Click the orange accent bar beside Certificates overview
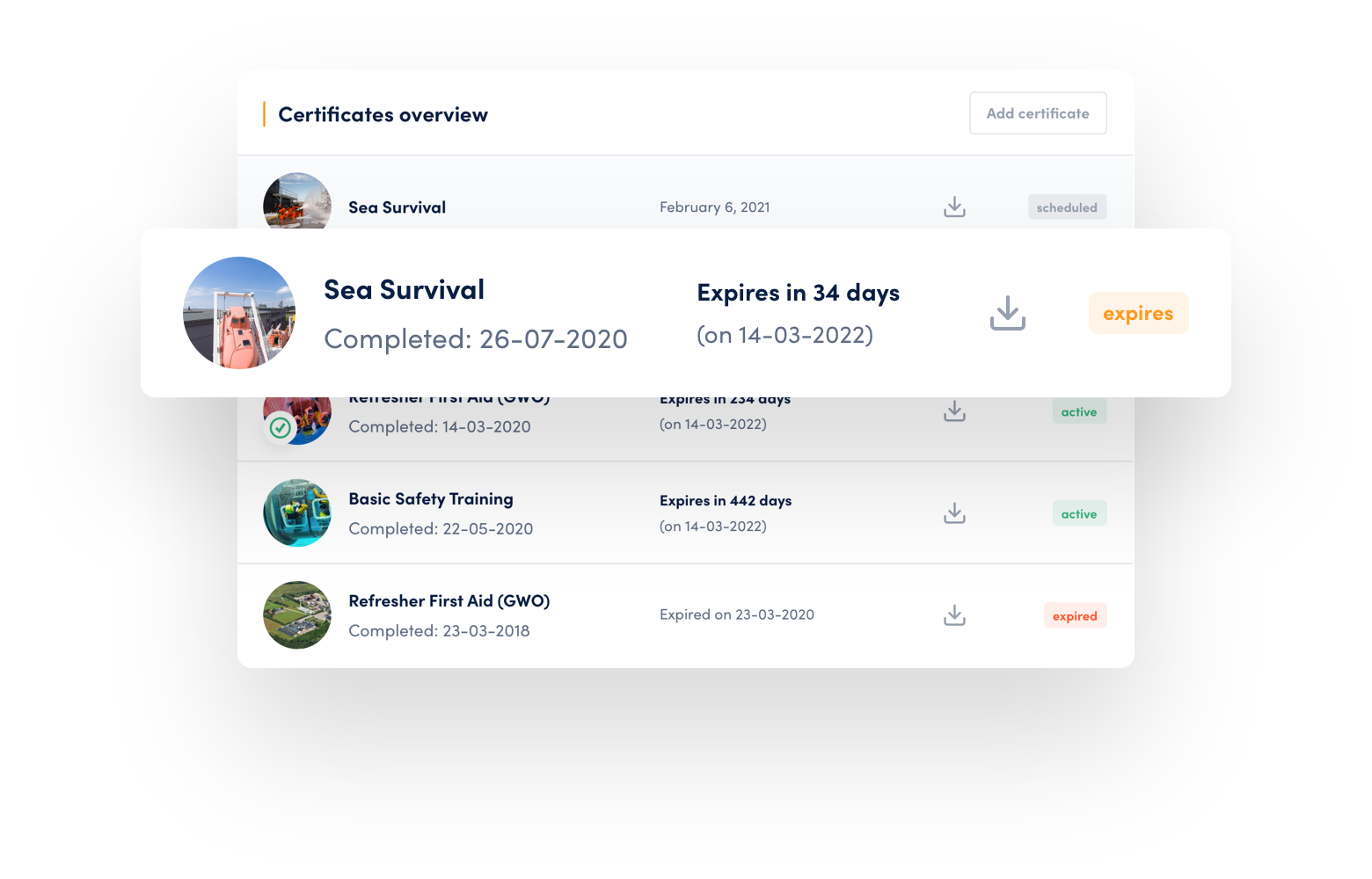1372x879 pixels. coord(265,113)
